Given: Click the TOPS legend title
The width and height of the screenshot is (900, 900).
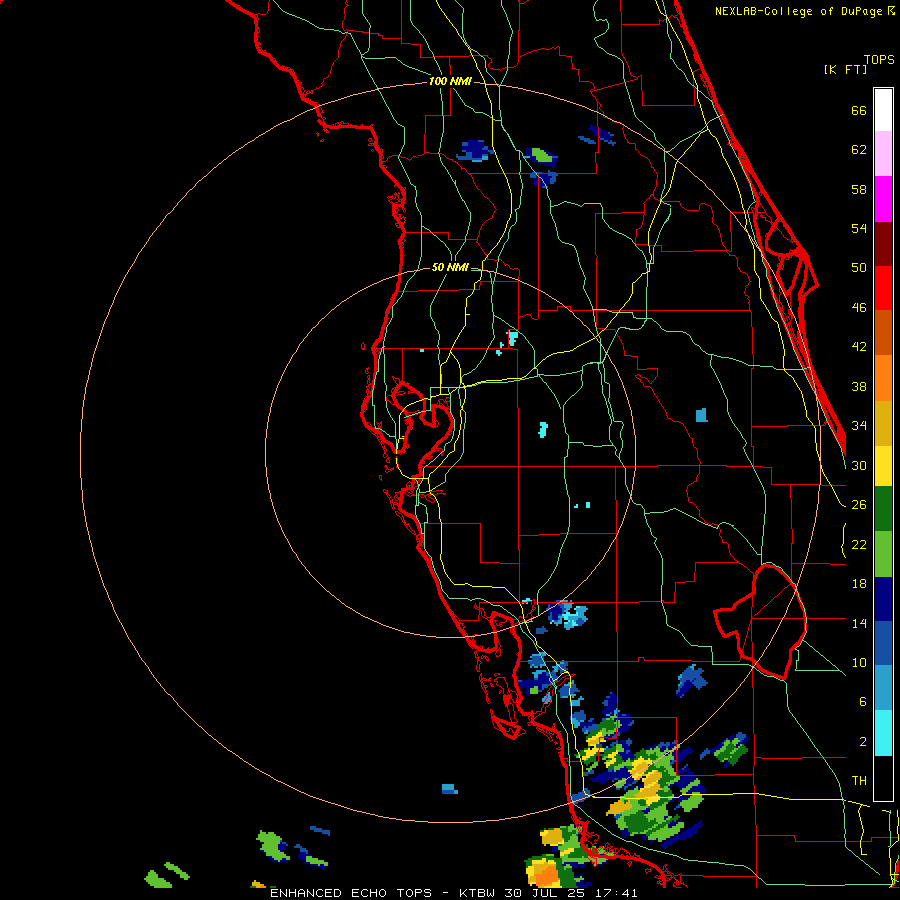Looking at the screenshot, I should pyautogui.click(x=879, y=59).
